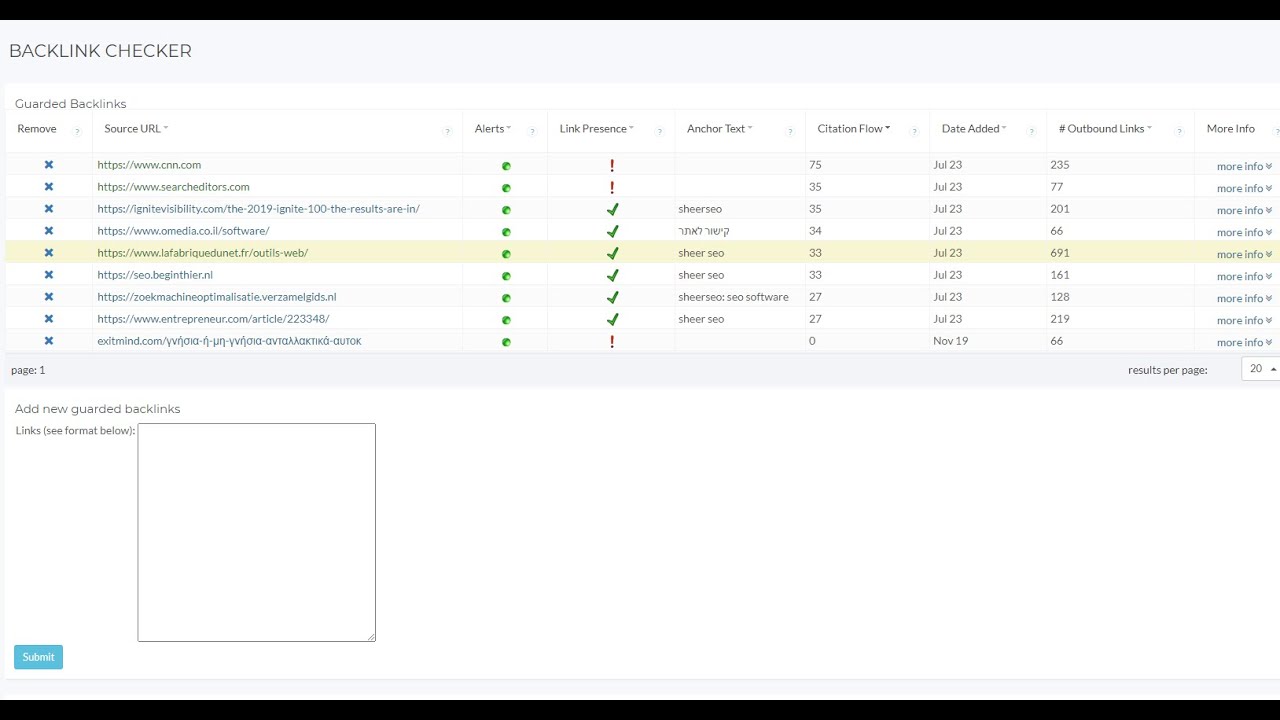
Task: Remove the cnn.com backlink with X icon
Action: pos(48,165)
